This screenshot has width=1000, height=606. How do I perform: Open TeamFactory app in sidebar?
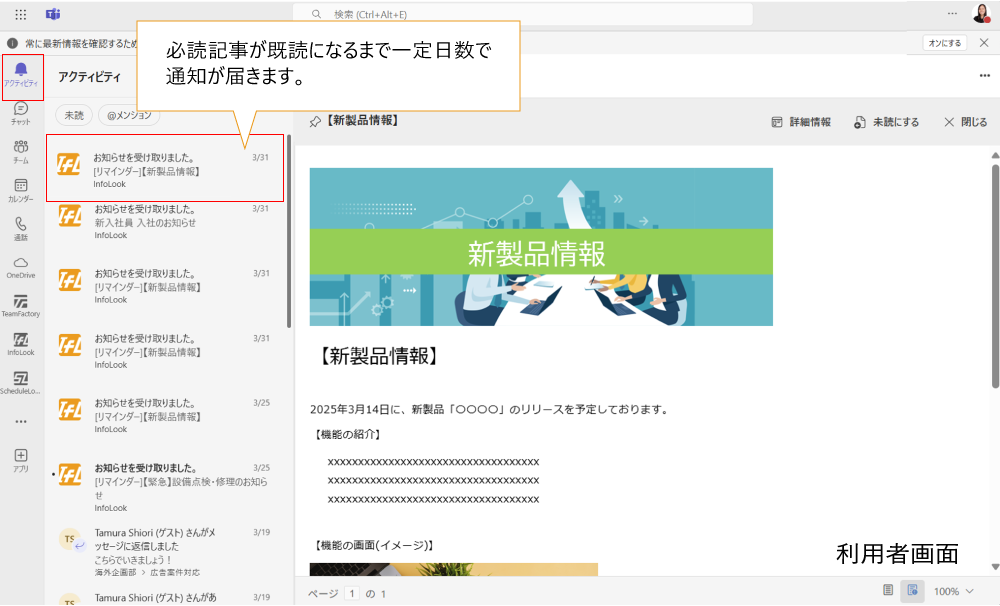pyautogui.click(x=21, y=305)
